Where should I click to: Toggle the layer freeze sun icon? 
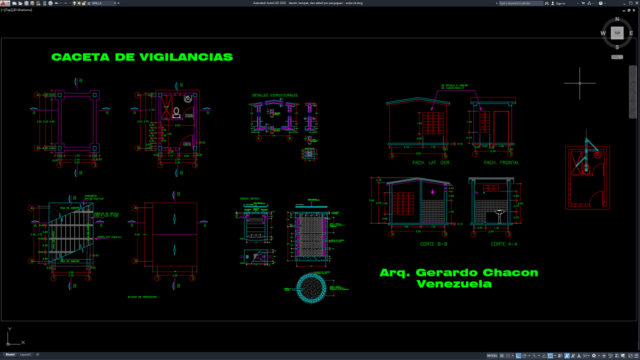(79, 3)
